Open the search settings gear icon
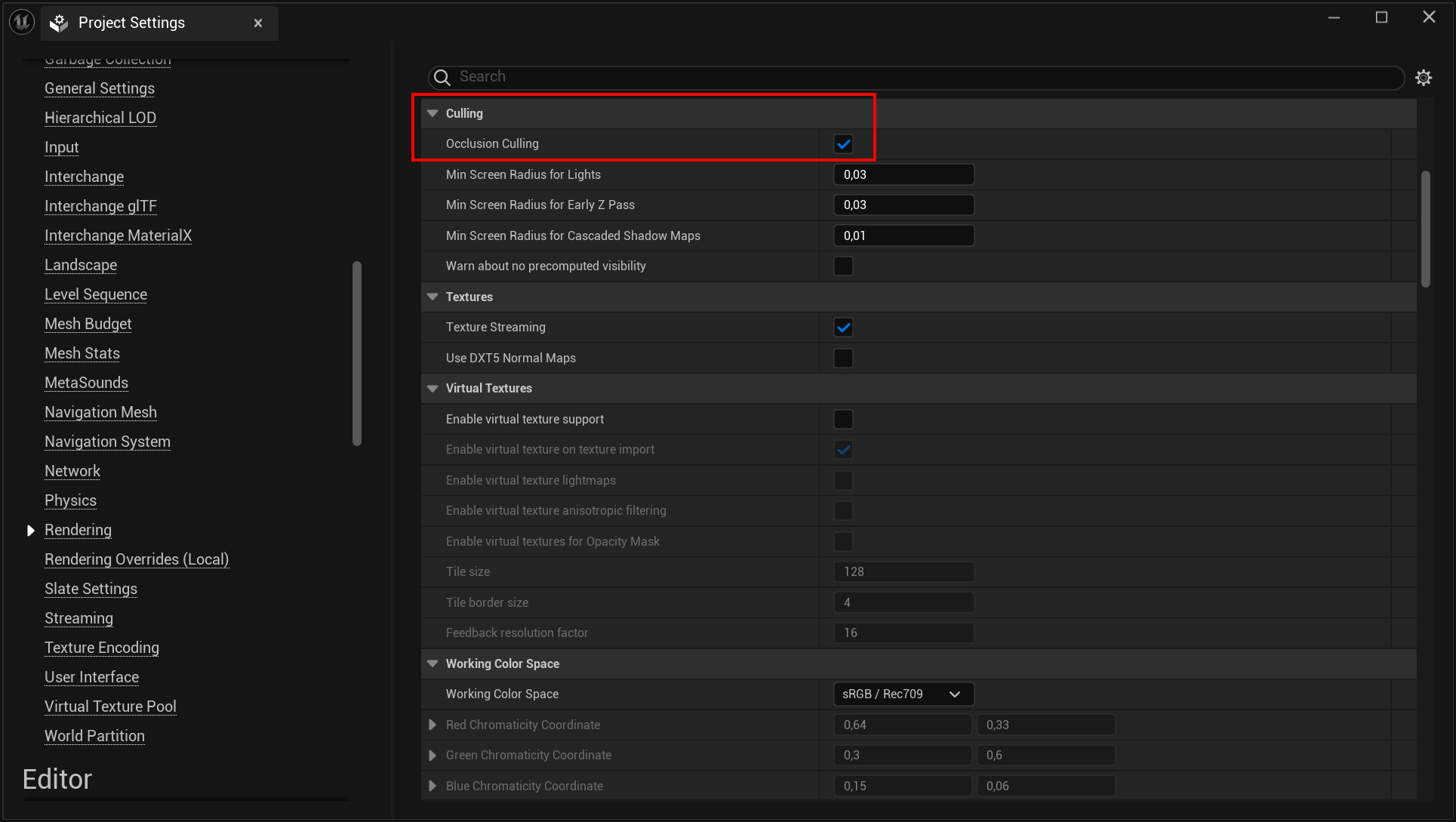 [x=1424, y=77]
